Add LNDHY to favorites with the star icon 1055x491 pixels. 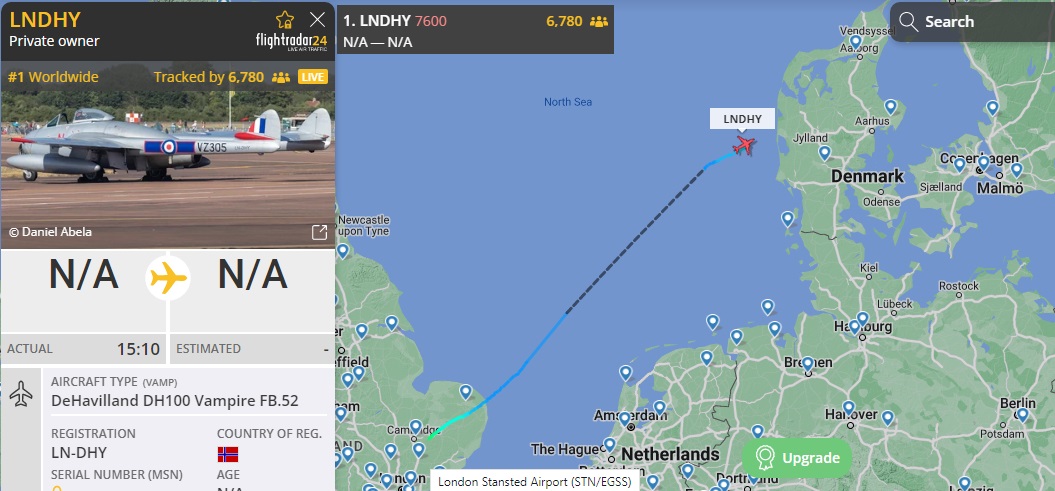(285, 20)
